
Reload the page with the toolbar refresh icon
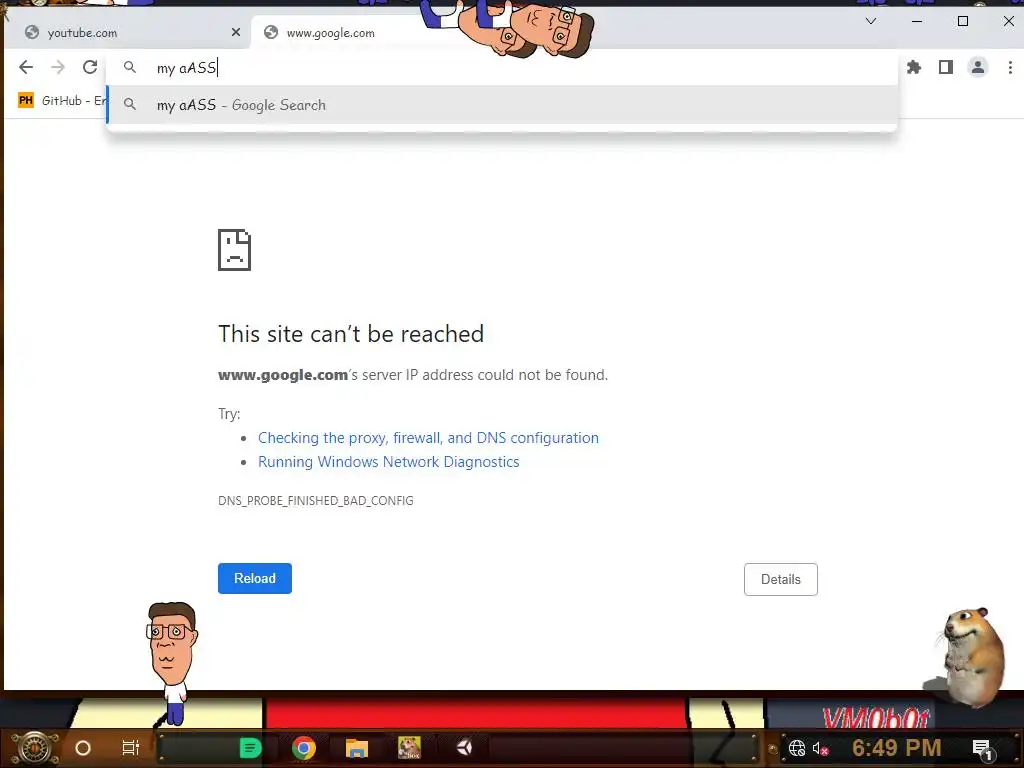[x=90, y=67]
